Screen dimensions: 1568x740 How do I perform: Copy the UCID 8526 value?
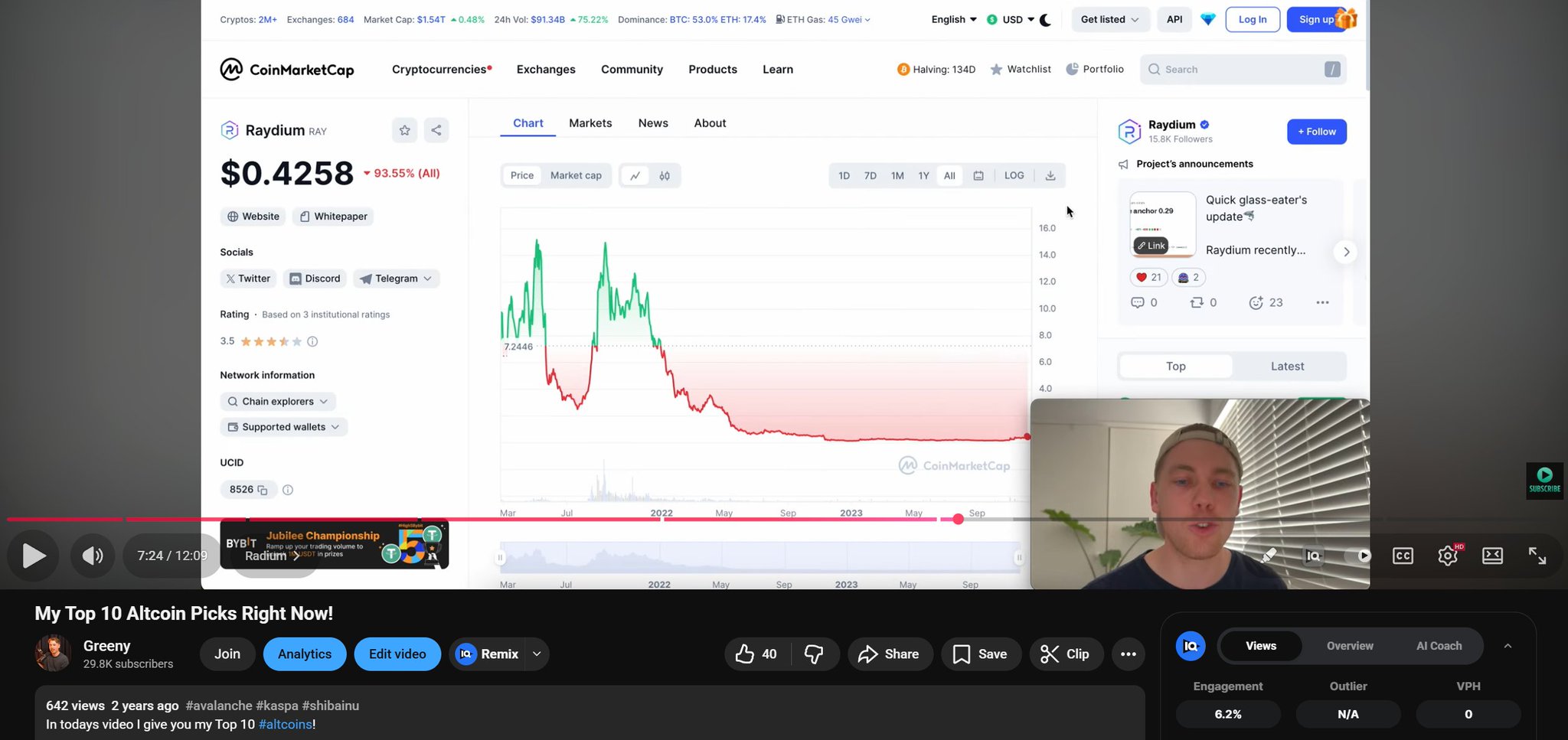pos(263,490)
